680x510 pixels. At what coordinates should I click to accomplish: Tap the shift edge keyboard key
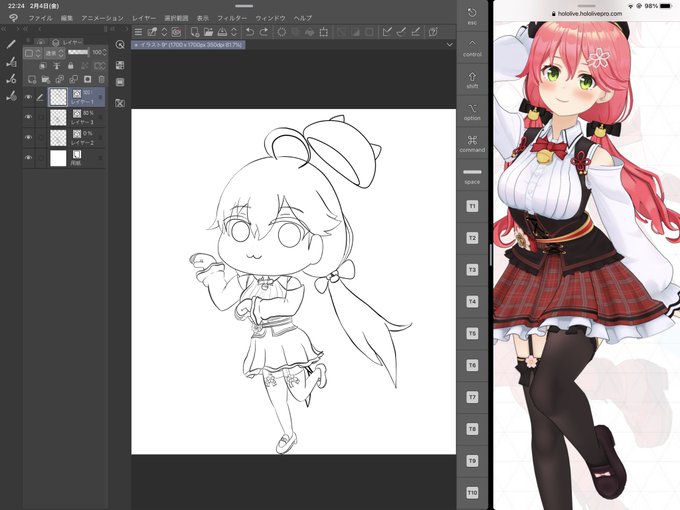click(x=472, y=80)
